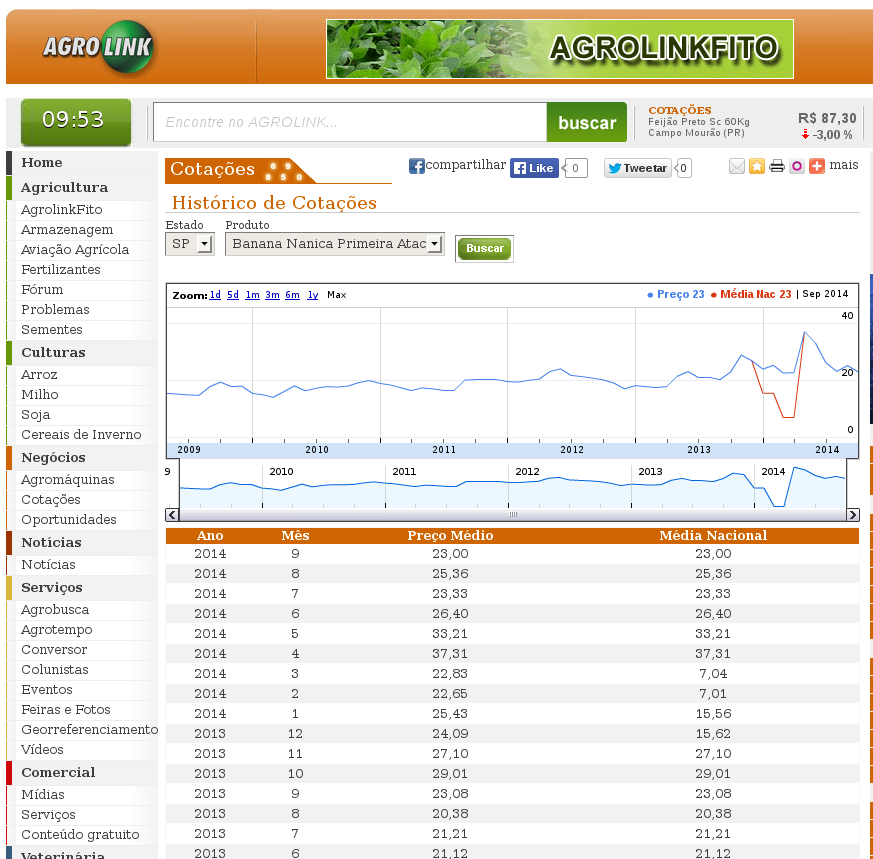873x859 pixels.
Task: Go to Soja in Culturas menu
Action: click(x=35, y=415)
